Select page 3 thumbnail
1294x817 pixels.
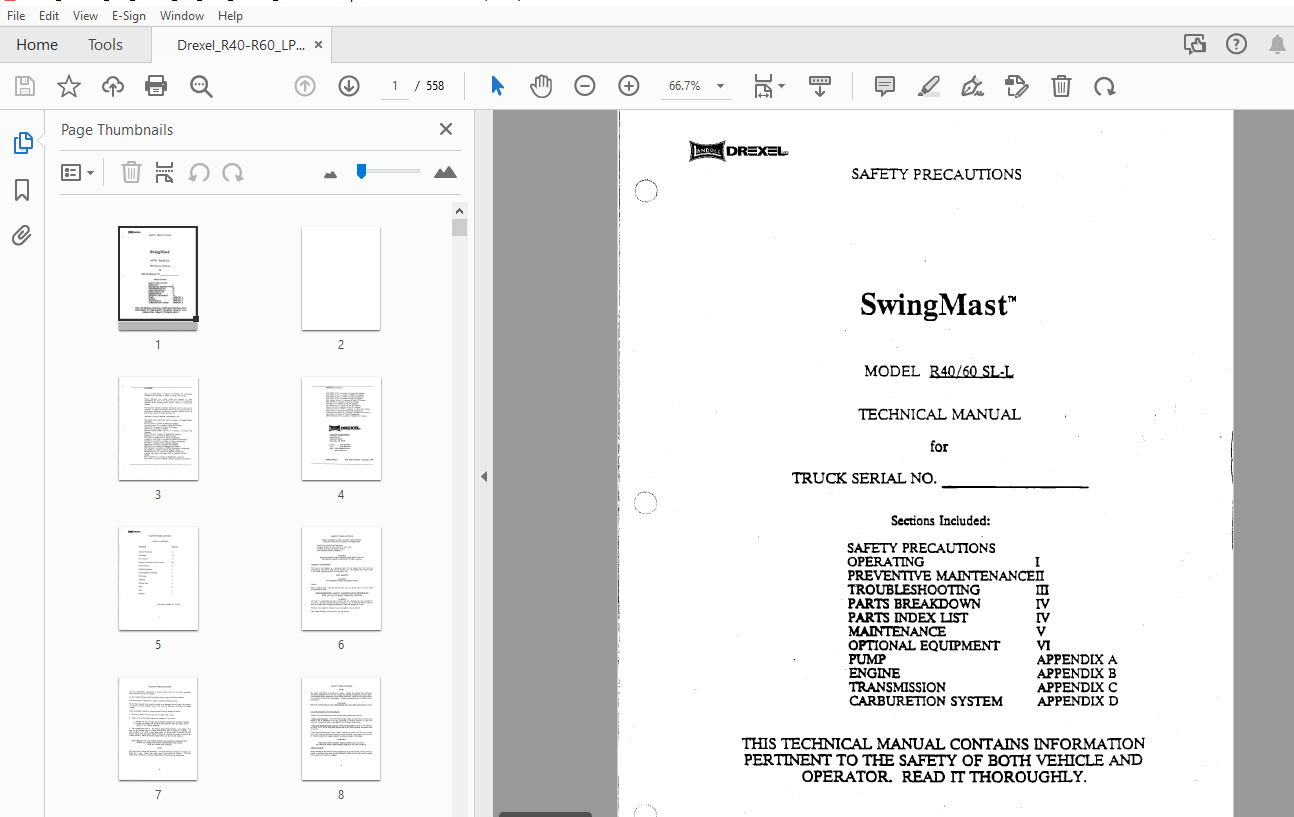(158, 428)
